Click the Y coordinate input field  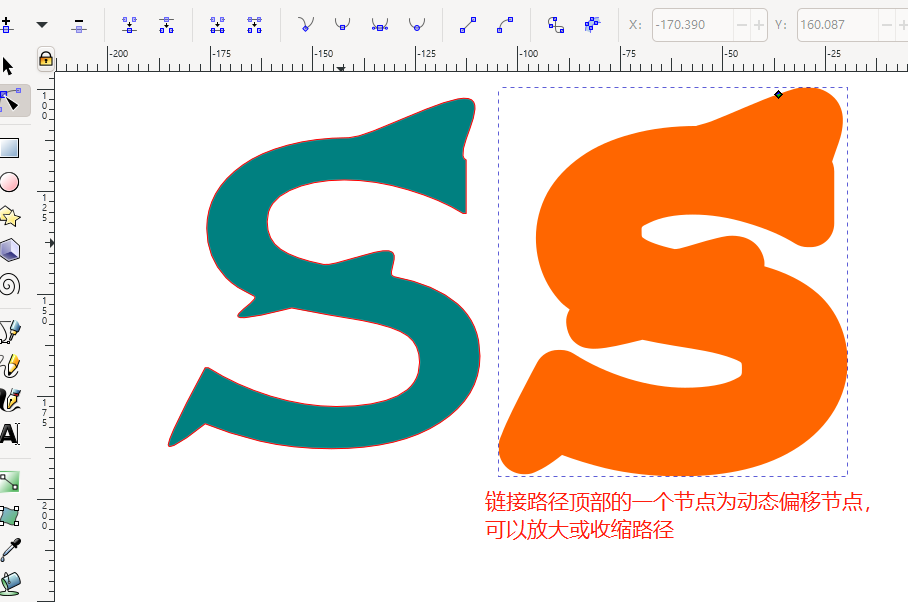[x=838, y=25]
